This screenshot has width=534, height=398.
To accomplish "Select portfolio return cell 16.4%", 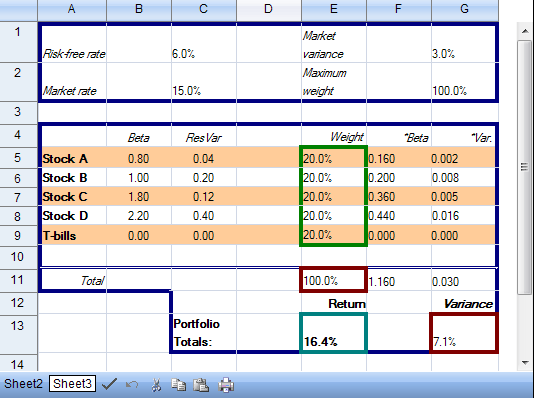I will pyautogui.click(x=333, y=333).
